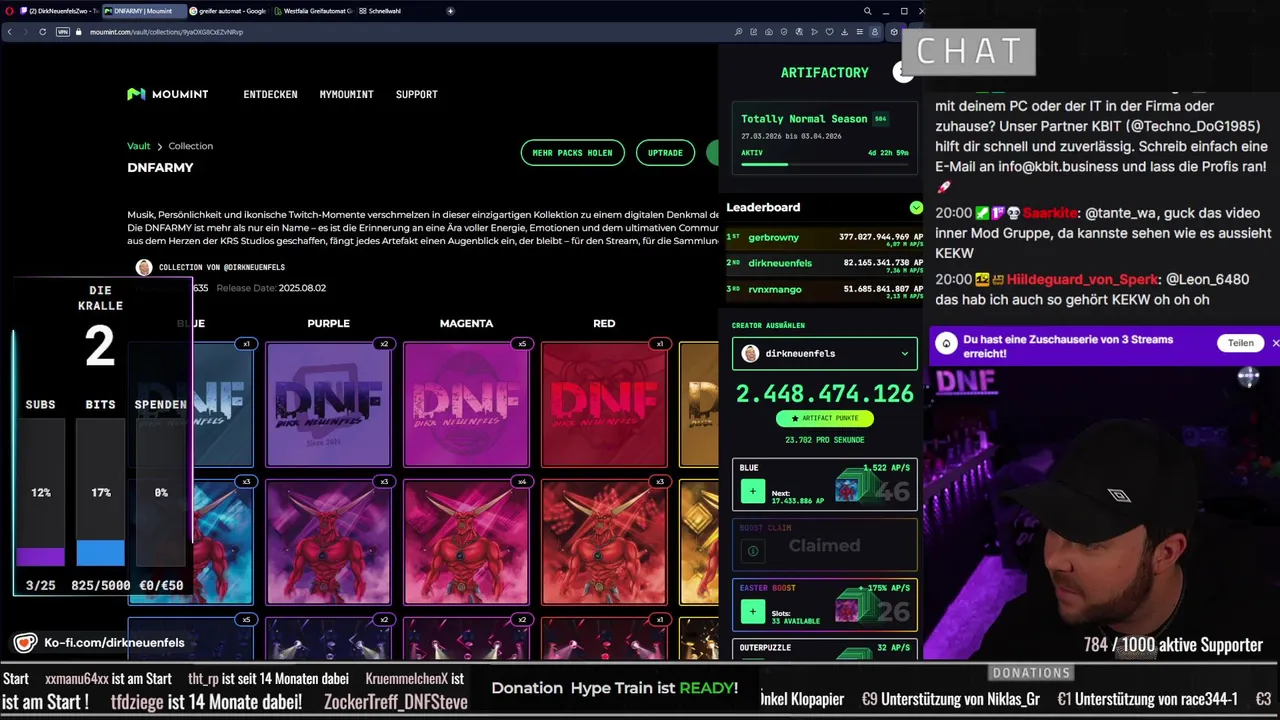Click browser tab search magnifier icon

[867, 11]
